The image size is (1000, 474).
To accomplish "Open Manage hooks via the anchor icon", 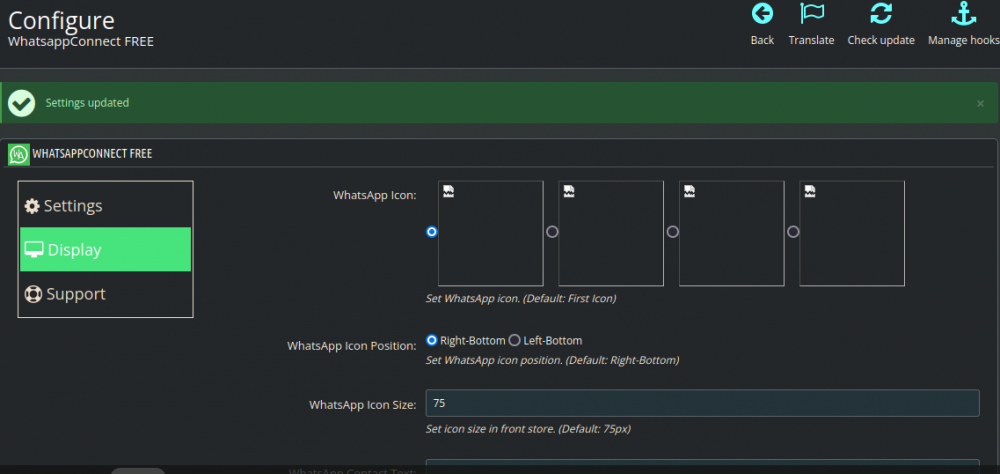I will pyautogui.click(x=964, y=13).
